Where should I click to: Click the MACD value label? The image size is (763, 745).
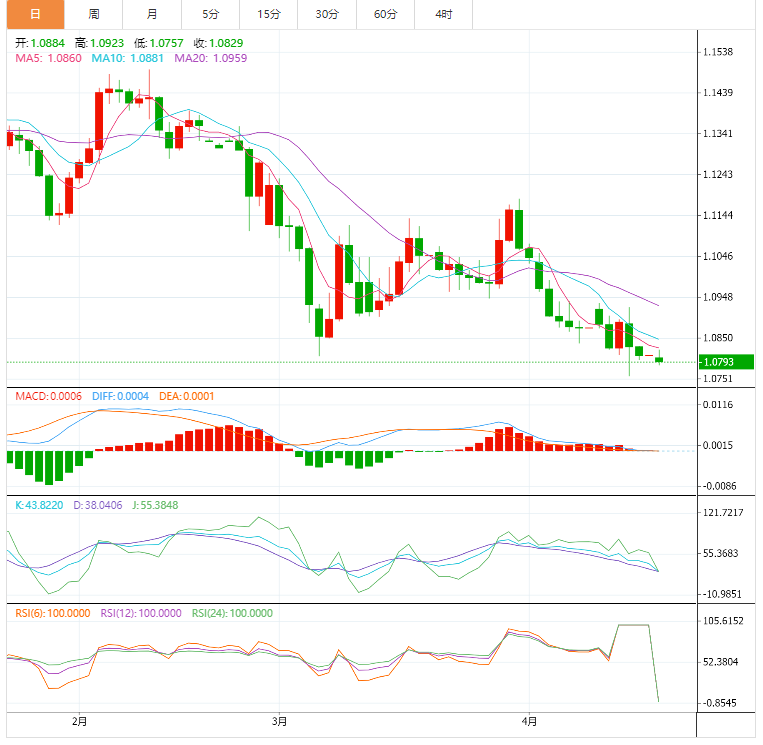pos(48,397)
